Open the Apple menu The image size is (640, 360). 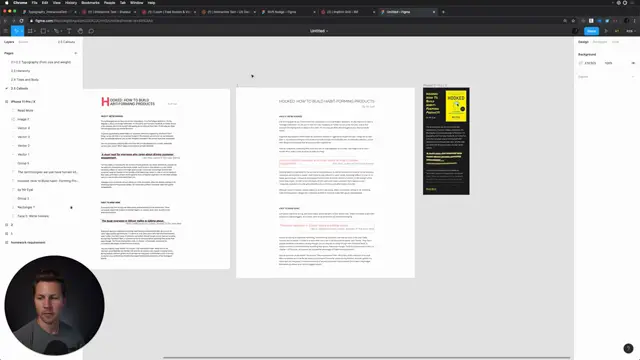(x=7, y=3)
